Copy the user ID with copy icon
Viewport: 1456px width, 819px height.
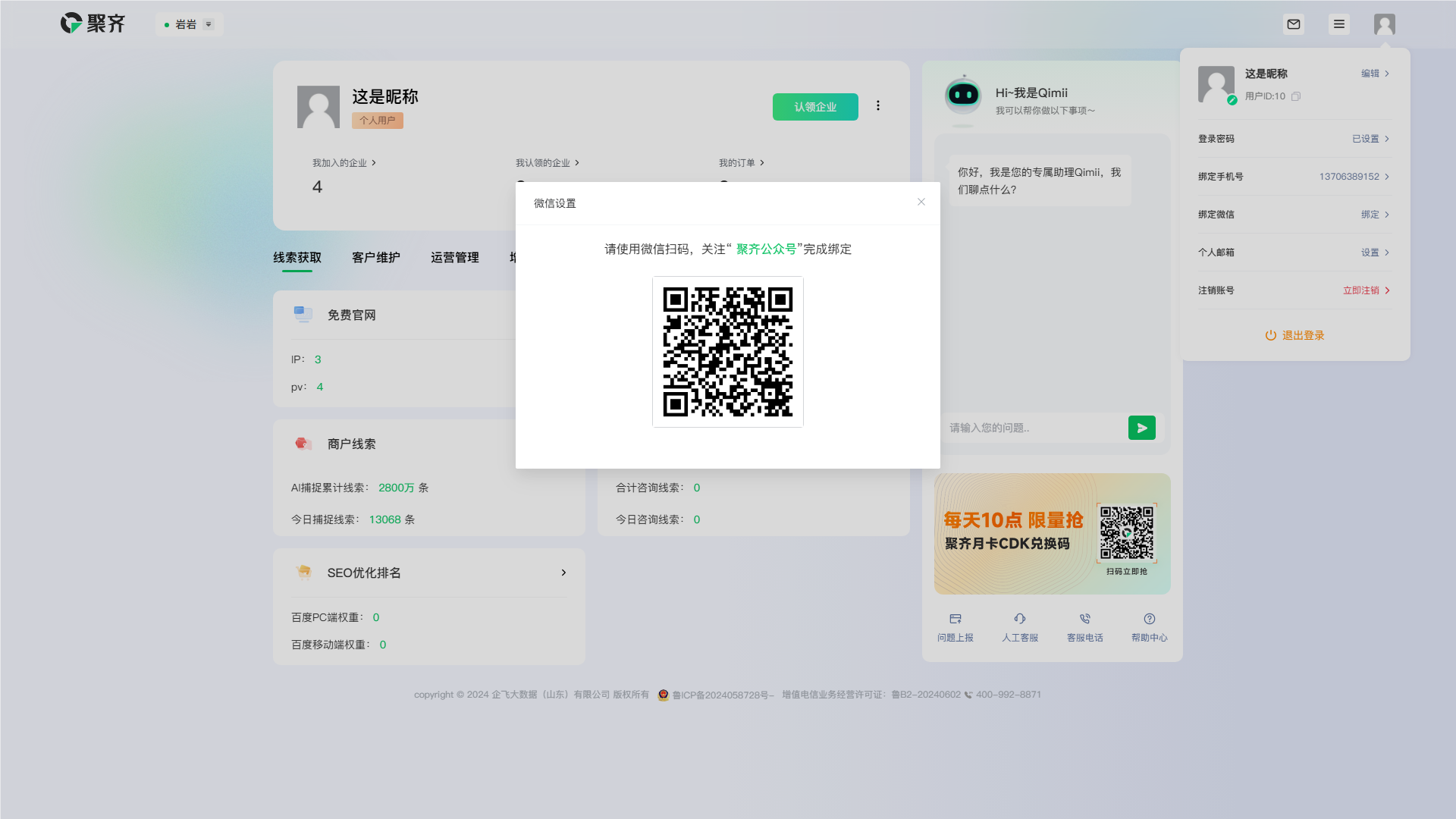1296,96
